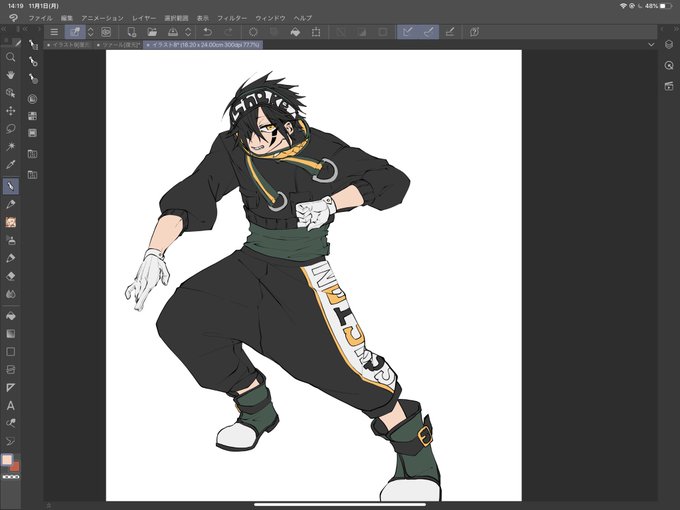Open the Navigator palette icon on right
Viewport: 680px width, 510px height.
point(669,65)
